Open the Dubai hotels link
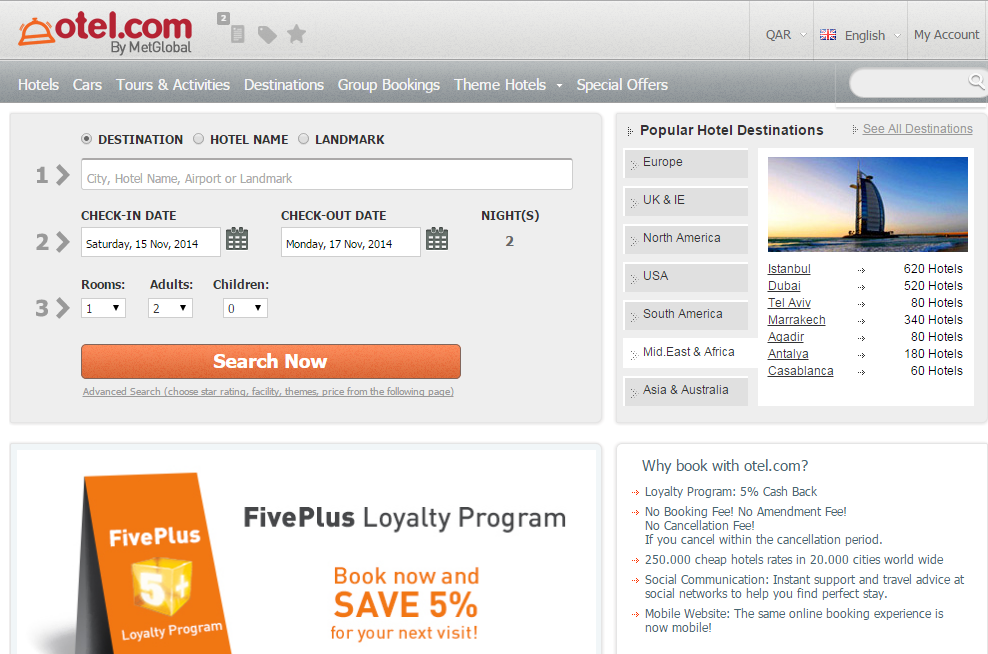The image size is (988, 654). coord(784,286)
